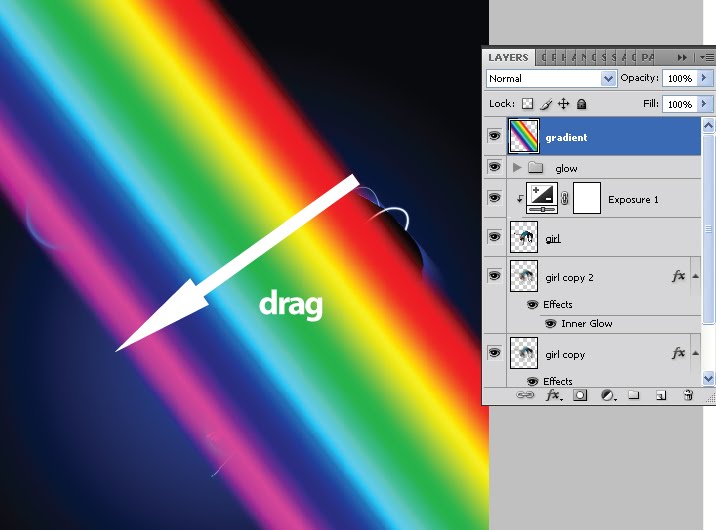Click the Create new layer icon
The image size is (716, 530).
click(x=661, y=395)
